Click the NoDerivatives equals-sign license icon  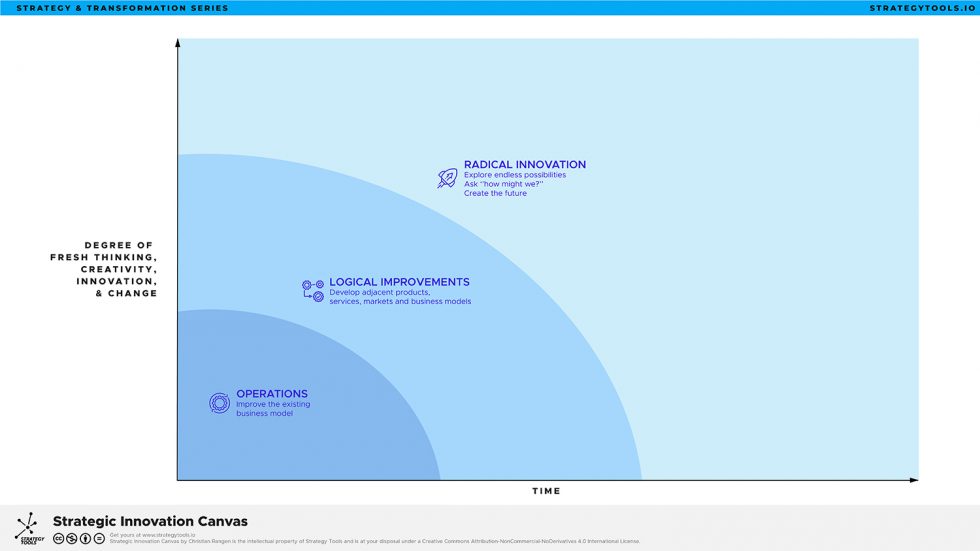[99, 539]
